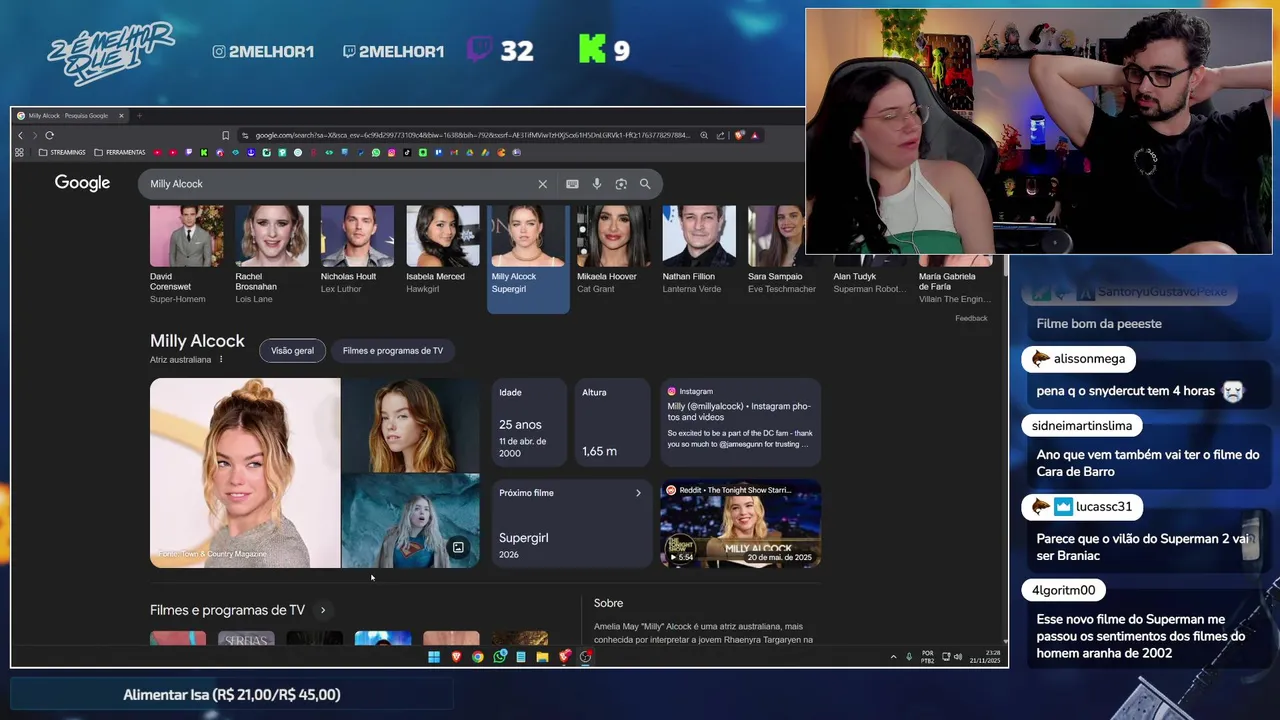Open the Windows Start button
The image size is (1280, 720).
click(x=434, y=657)
